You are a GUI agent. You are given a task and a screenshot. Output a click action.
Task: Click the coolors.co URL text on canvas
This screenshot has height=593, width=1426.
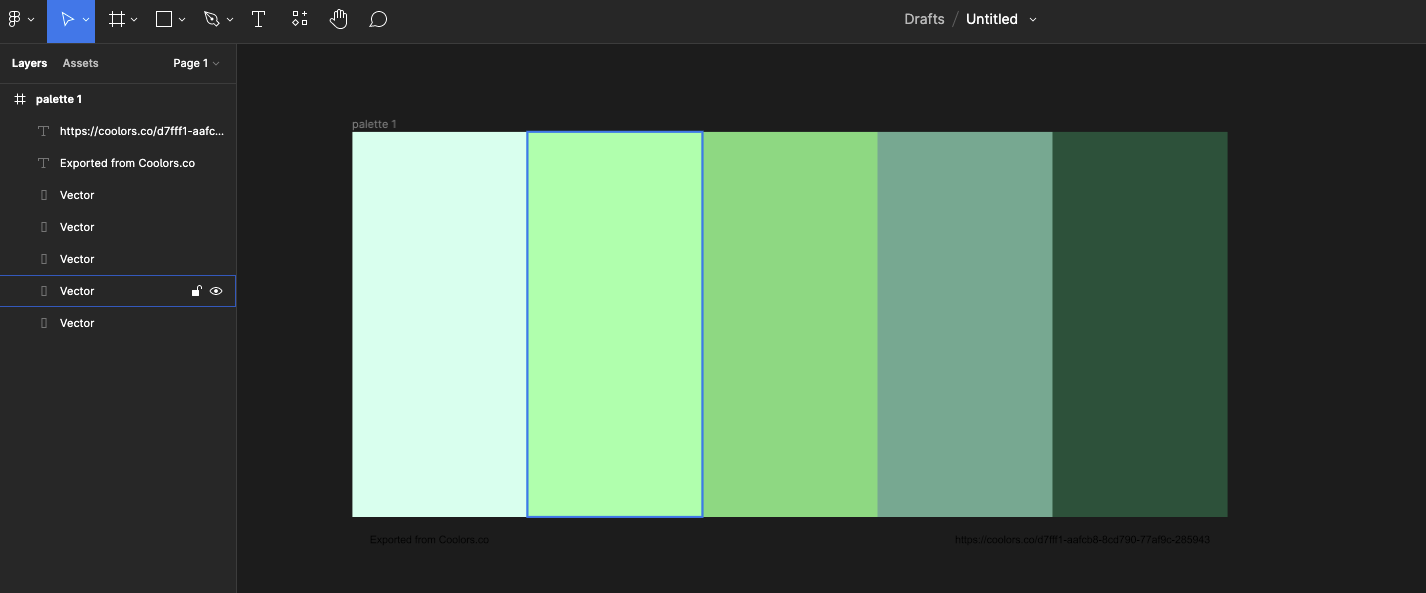point(1082,540)
